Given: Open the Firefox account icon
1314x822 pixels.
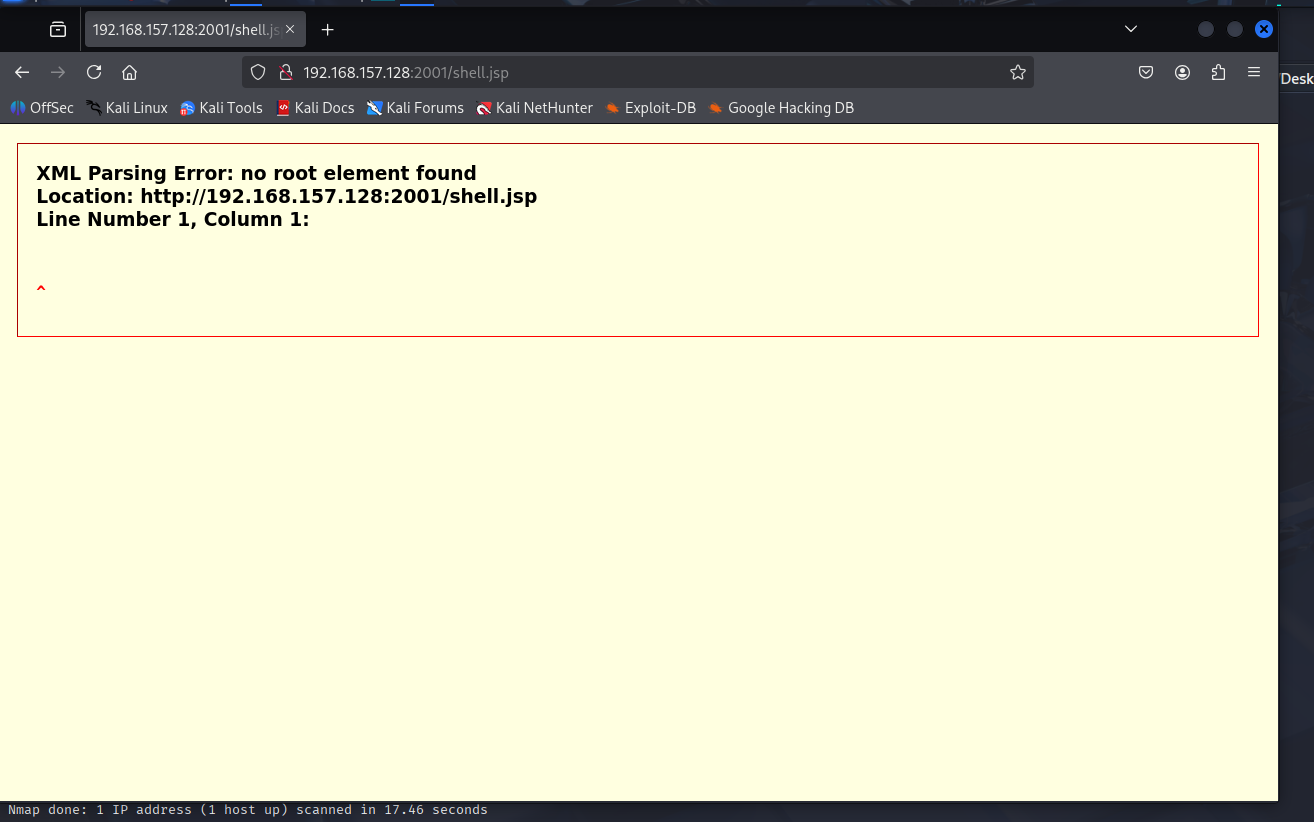Looking at the screenshot, I should click(x=1183, y=72).
